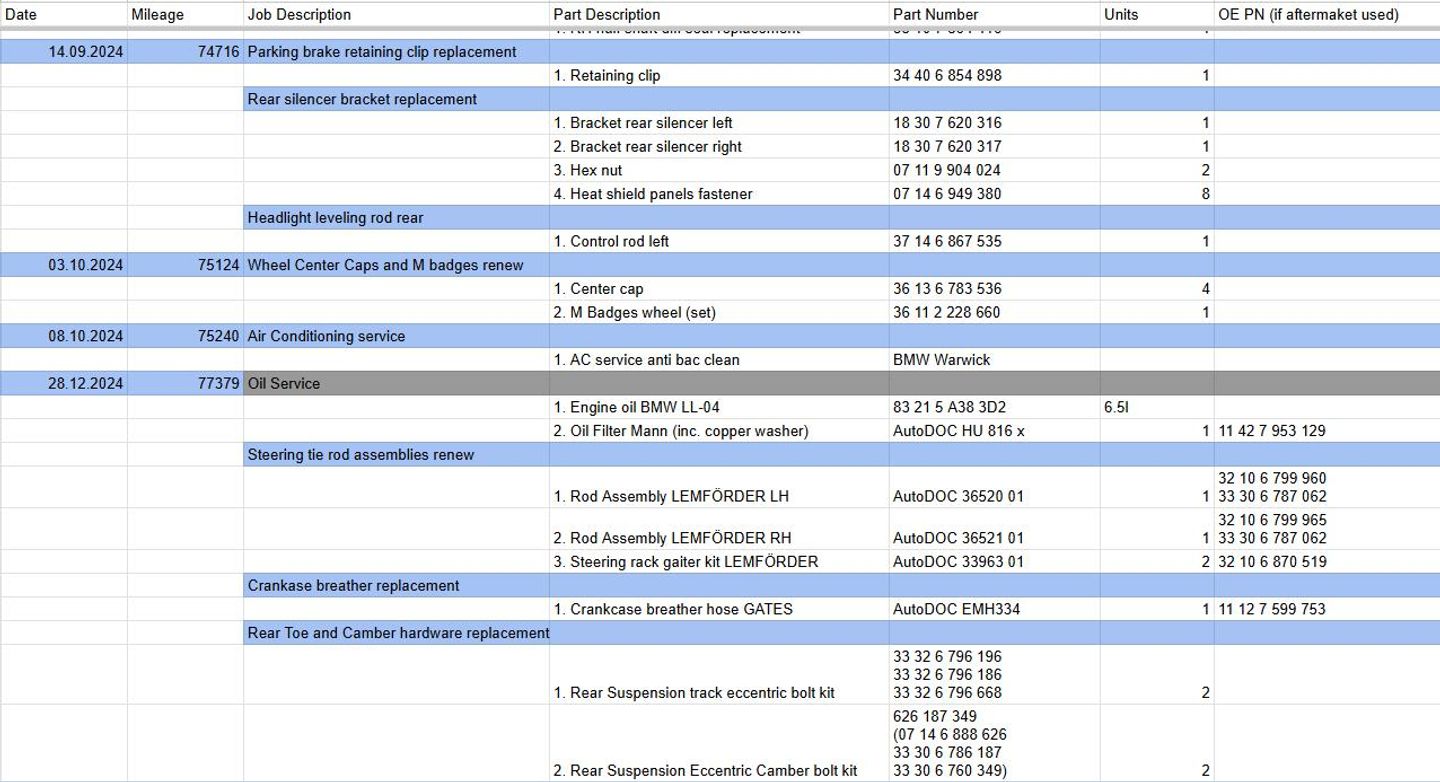Select Rear Toe and Camber hardware cell

(x=398, y=633)
